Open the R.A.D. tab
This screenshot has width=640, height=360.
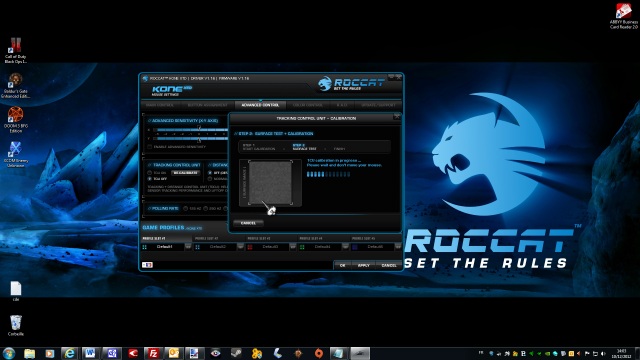(x=342, y=105)
